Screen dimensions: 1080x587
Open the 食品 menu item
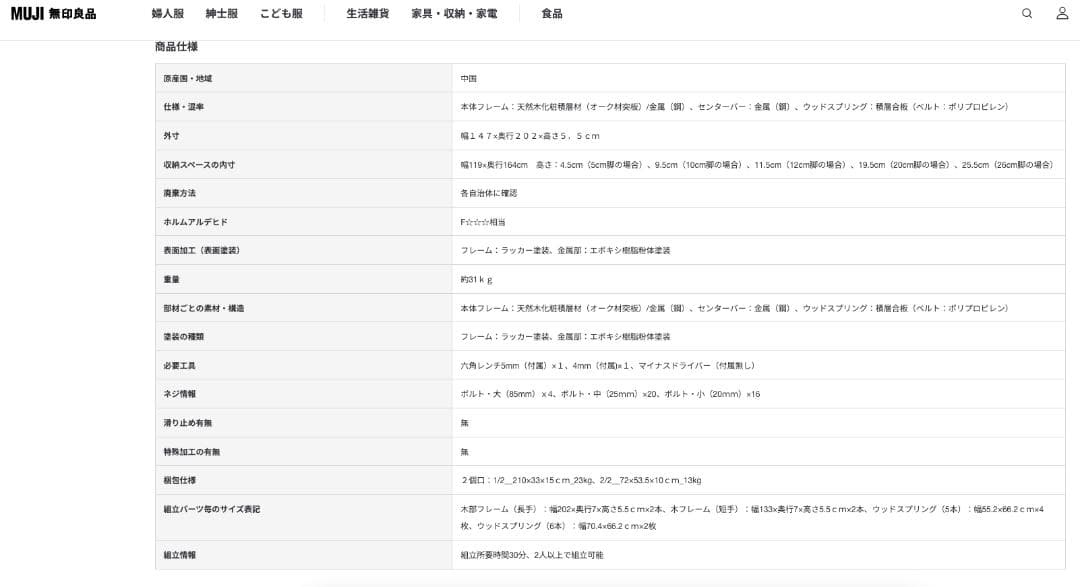[x=551, y=14]
